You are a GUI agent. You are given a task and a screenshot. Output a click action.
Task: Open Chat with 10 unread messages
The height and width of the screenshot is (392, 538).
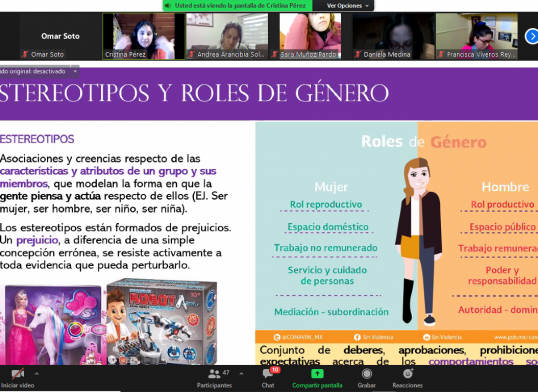[x=268, y=373]
